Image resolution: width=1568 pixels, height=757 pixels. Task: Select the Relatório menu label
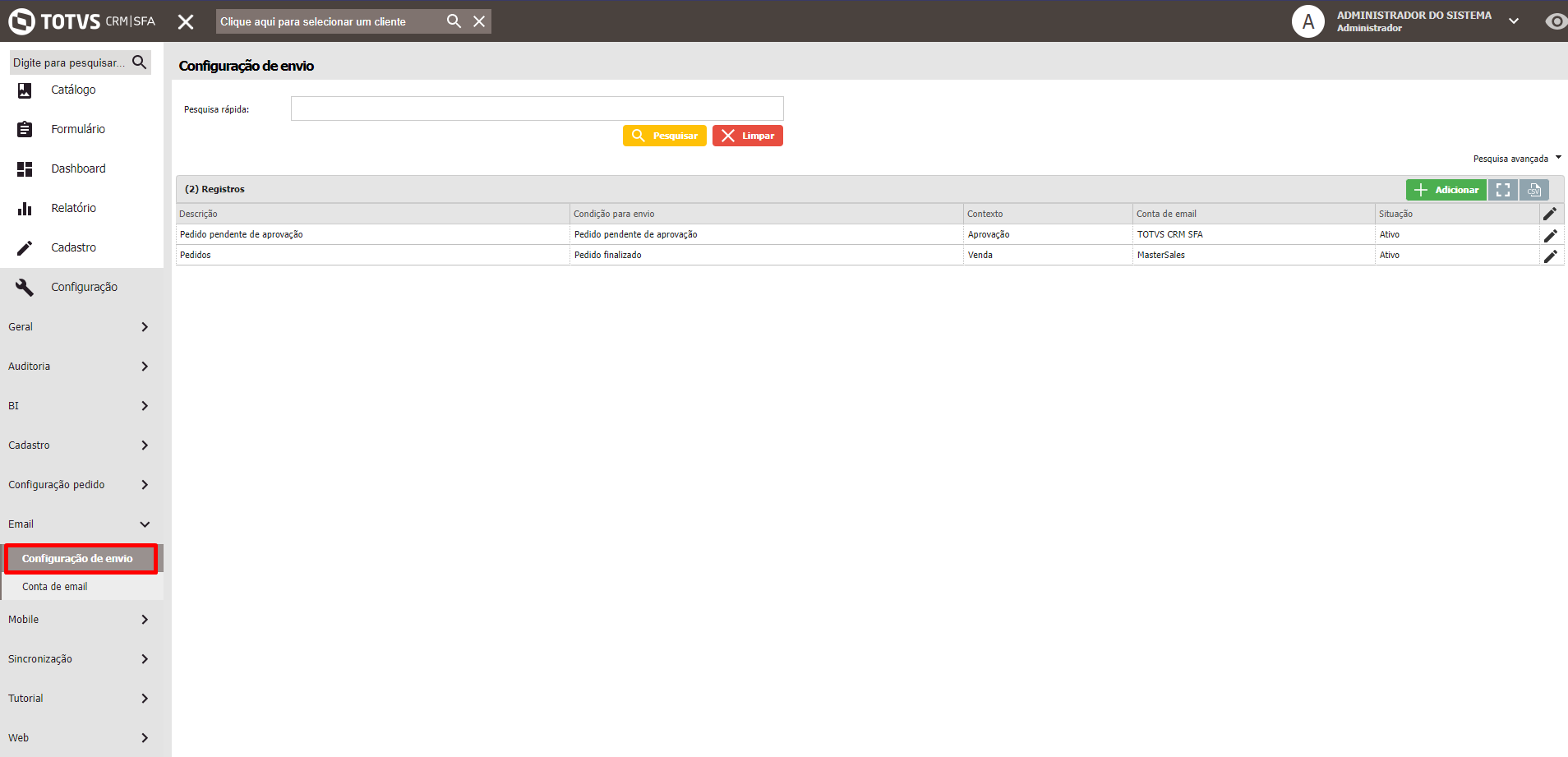(73, 208)
